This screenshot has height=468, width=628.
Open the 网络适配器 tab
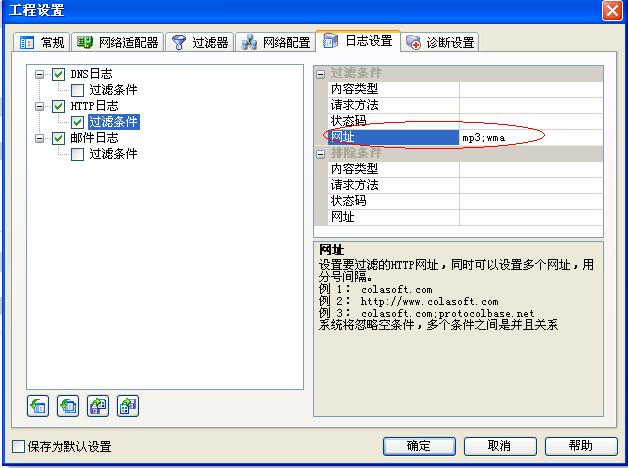(x=117, y=42)
